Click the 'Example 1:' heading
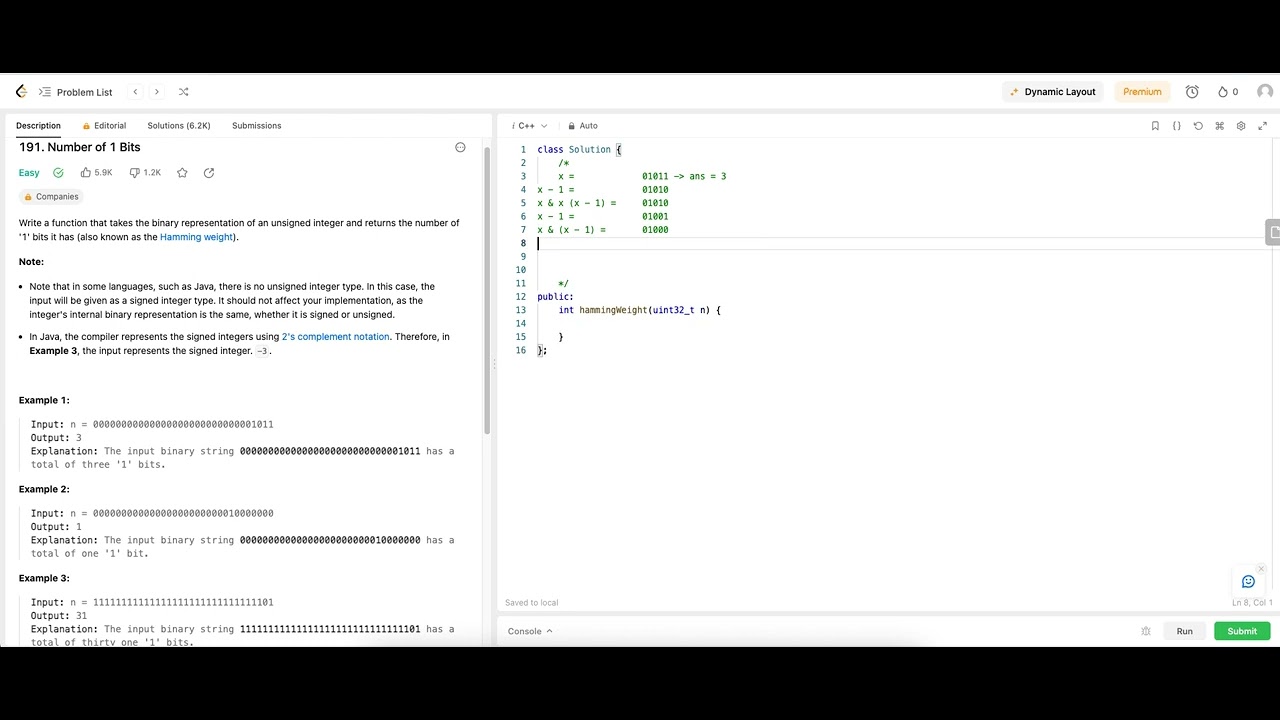 pos(44,400)
